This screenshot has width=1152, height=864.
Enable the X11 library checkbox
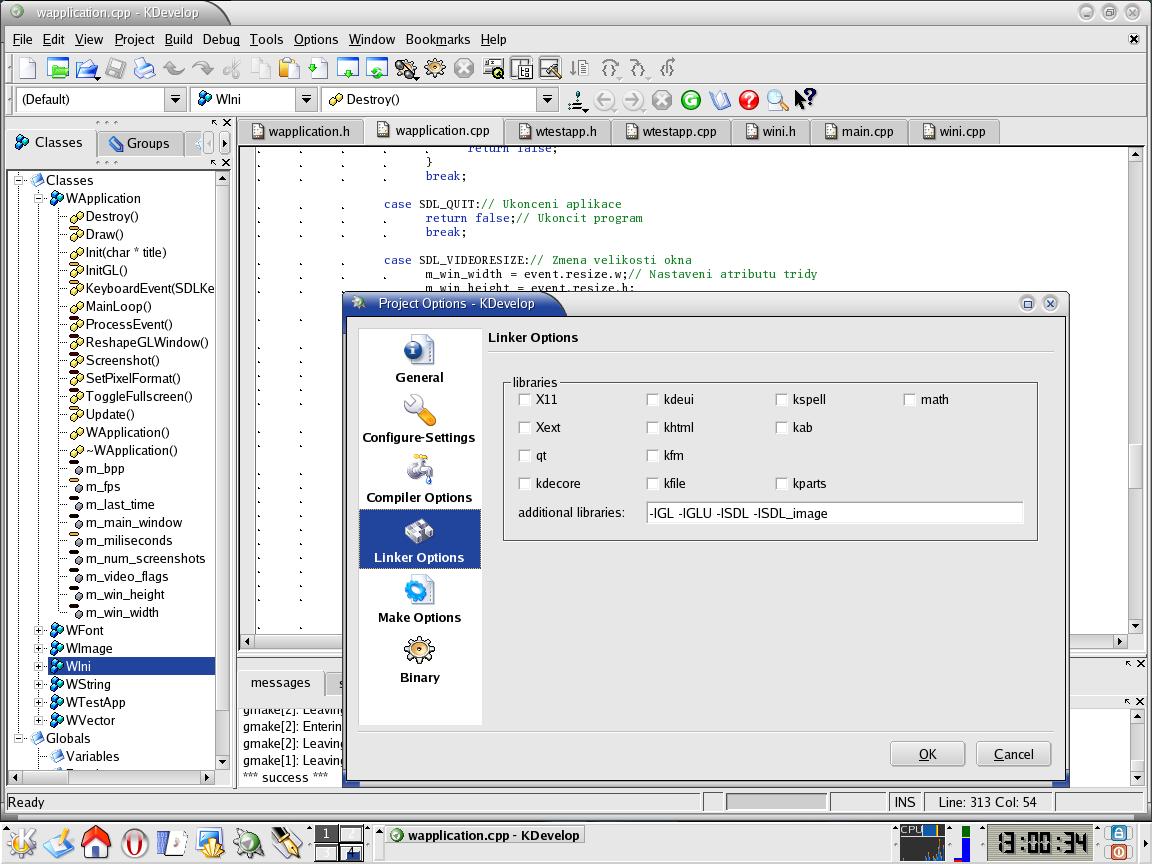tap(525, 400)
